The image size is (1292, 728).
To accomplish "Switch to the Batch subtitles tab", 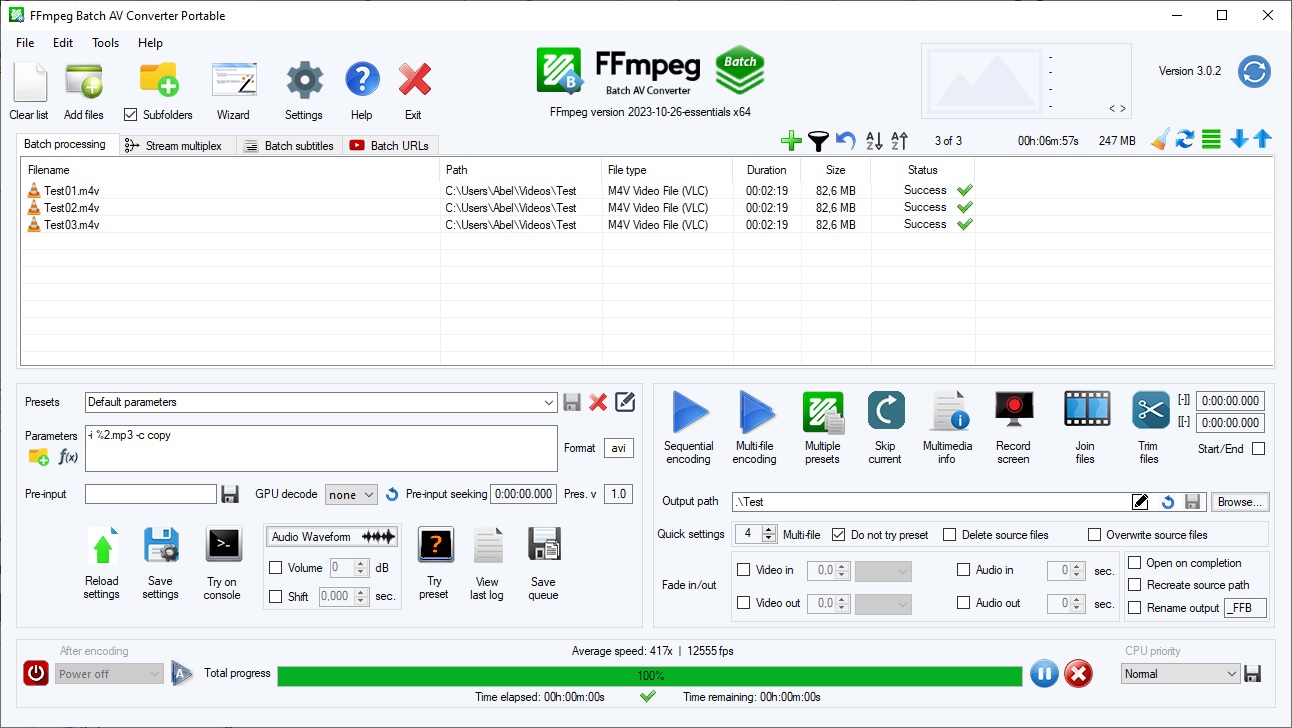I will [x=290, y=146].
